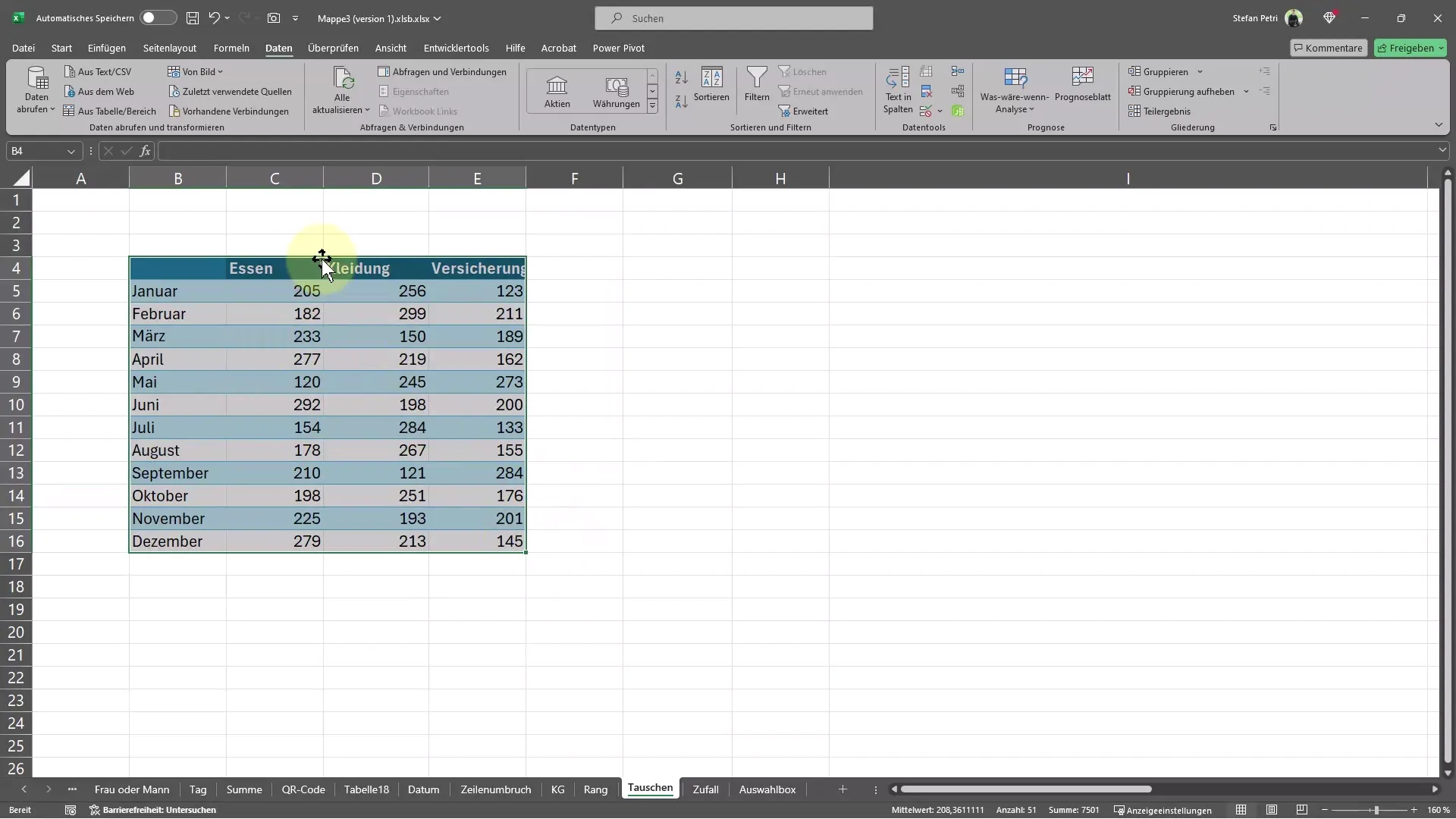Expand the Gruppierung aufheben dropdown arrow

(x=1246, y=92)
